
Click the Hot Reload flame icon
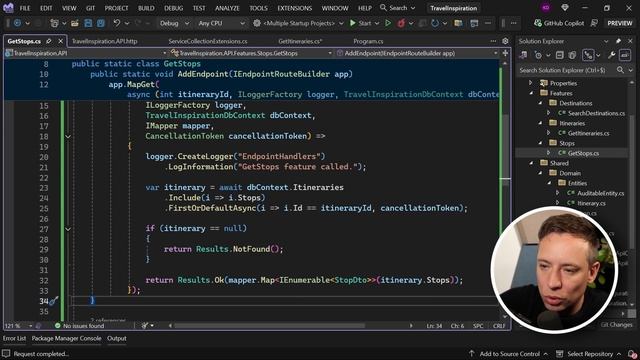[401, 23]
